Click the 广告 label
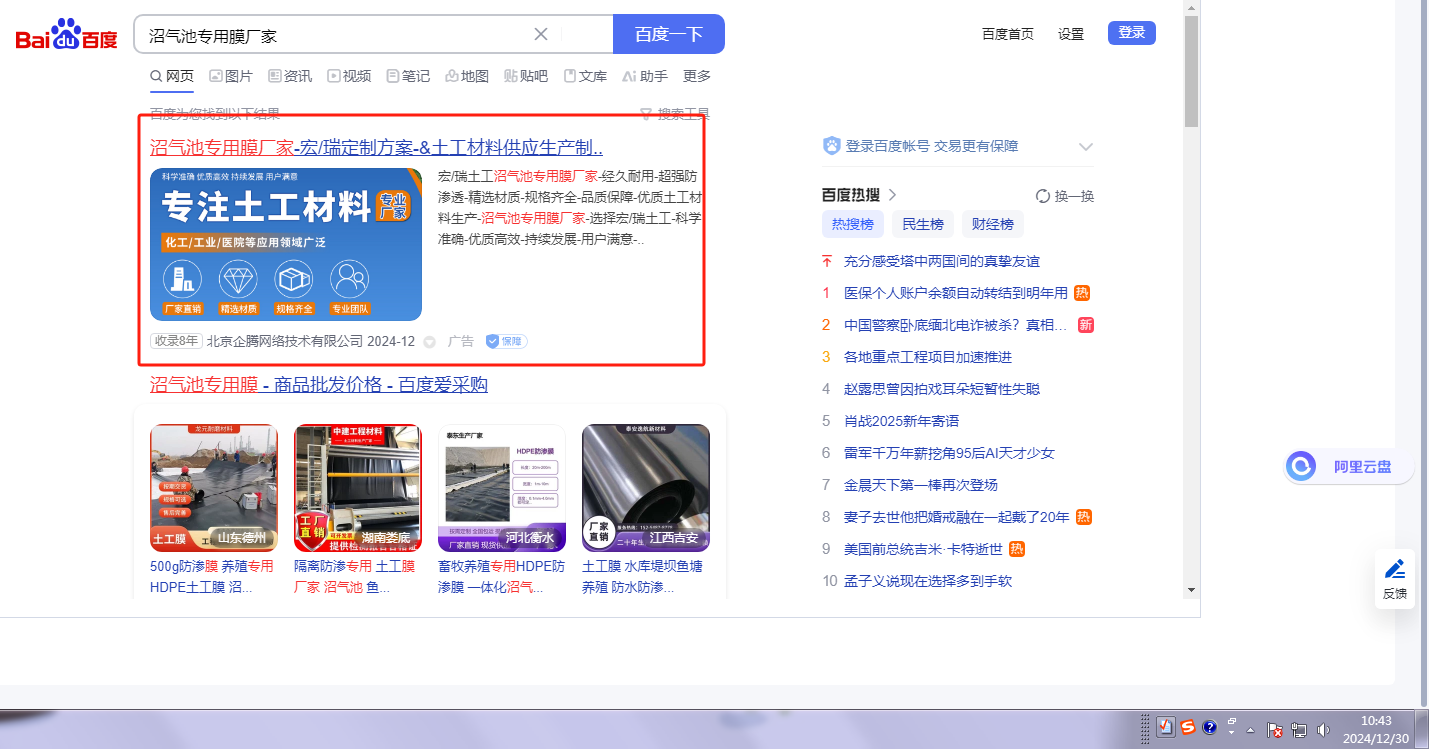This screenshot has width=1429, height=749. [461, 341]
